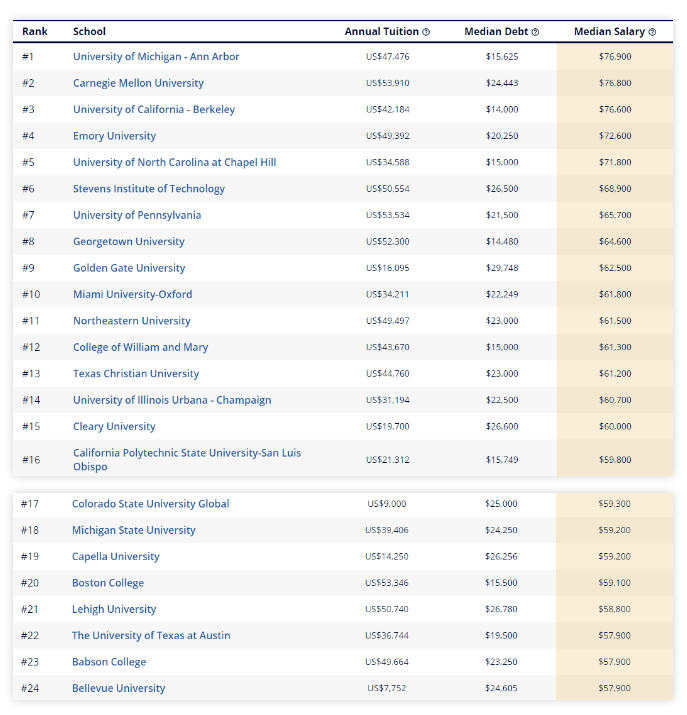Open Colorado State University Global link
The width and height of the screenshot is (687, 715).
(x=150, y=504)
